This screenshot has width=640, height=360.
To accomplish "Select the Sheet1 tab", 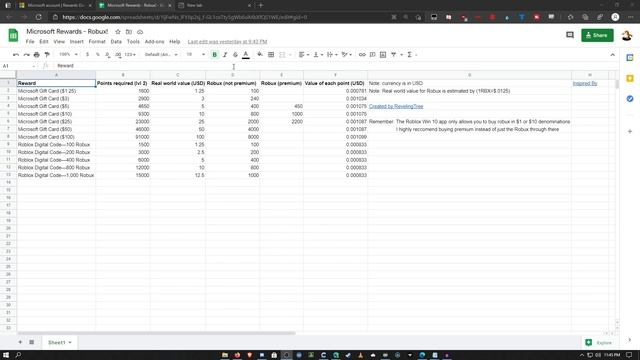I will click(x=60, y=342).
